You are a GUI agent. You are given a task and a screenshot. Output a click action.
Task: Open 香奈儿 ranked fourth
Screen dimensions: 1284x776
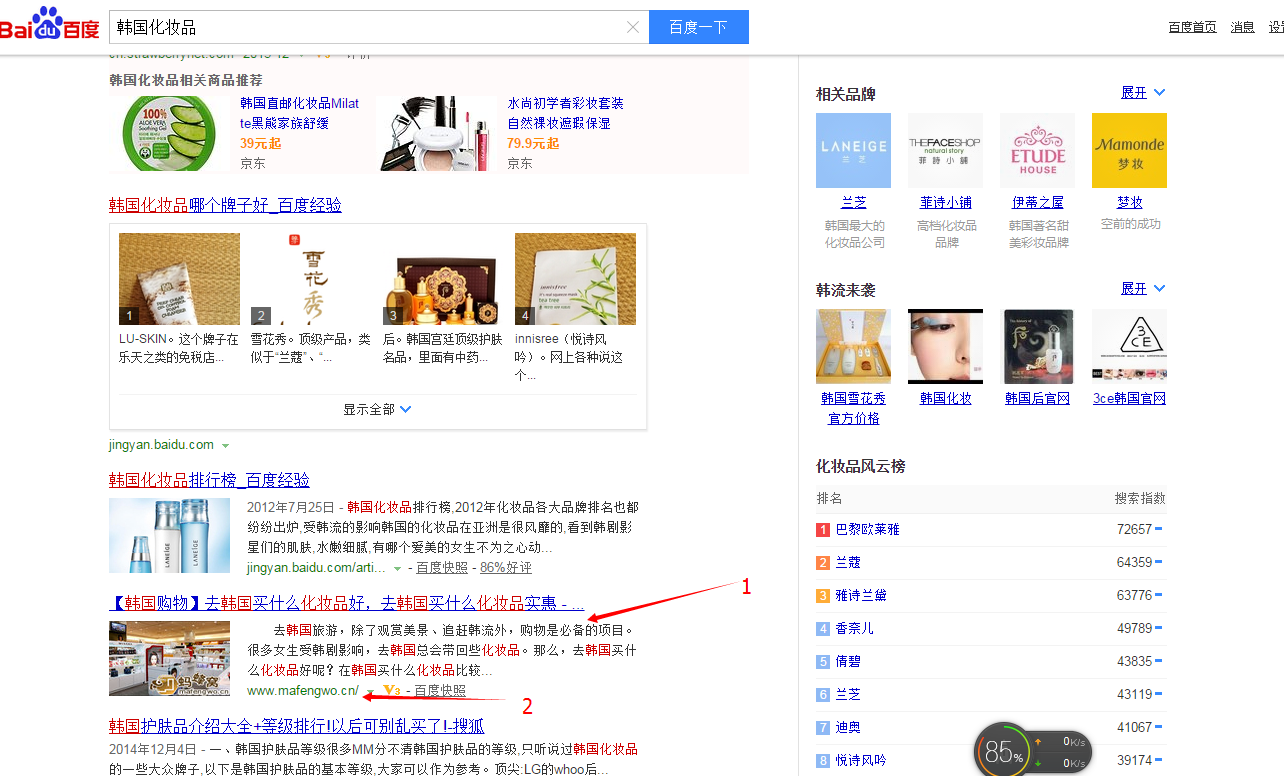[854, 628]
